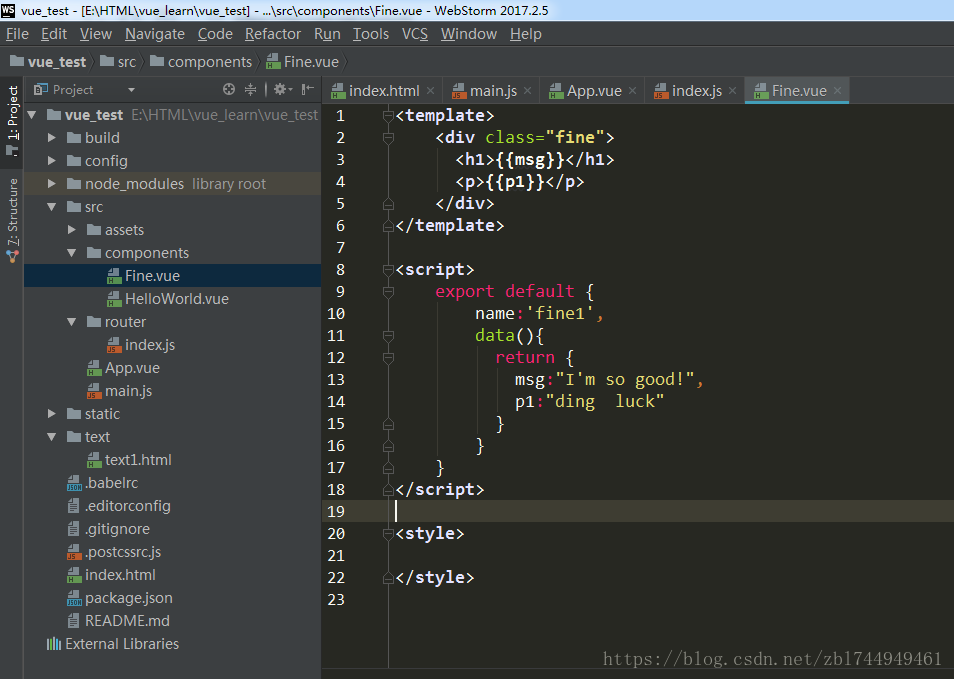The image size is (954, 679).
Task: Close the main.js editor tab
Action: 527,91
